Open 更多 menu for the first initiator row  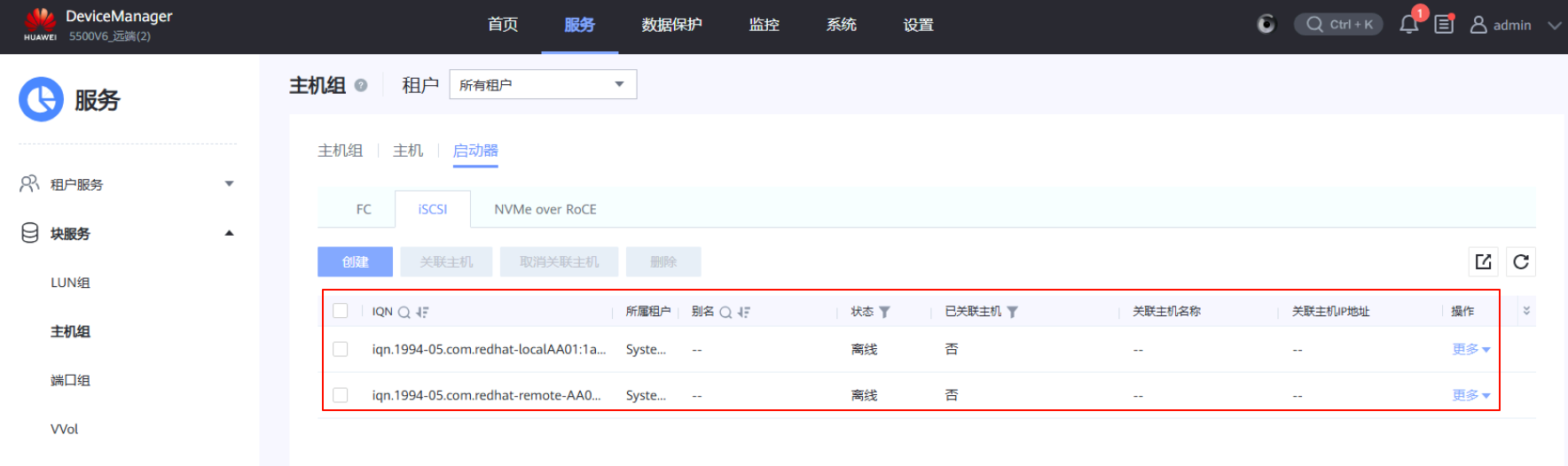click(1470, 349)
